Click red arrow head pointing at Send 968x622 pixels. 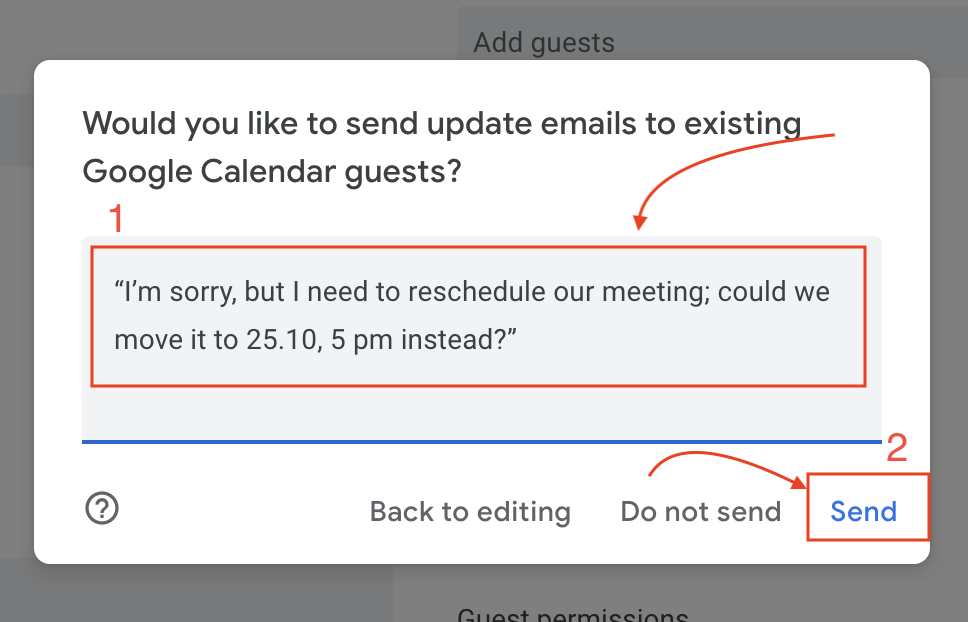(799, 482)
